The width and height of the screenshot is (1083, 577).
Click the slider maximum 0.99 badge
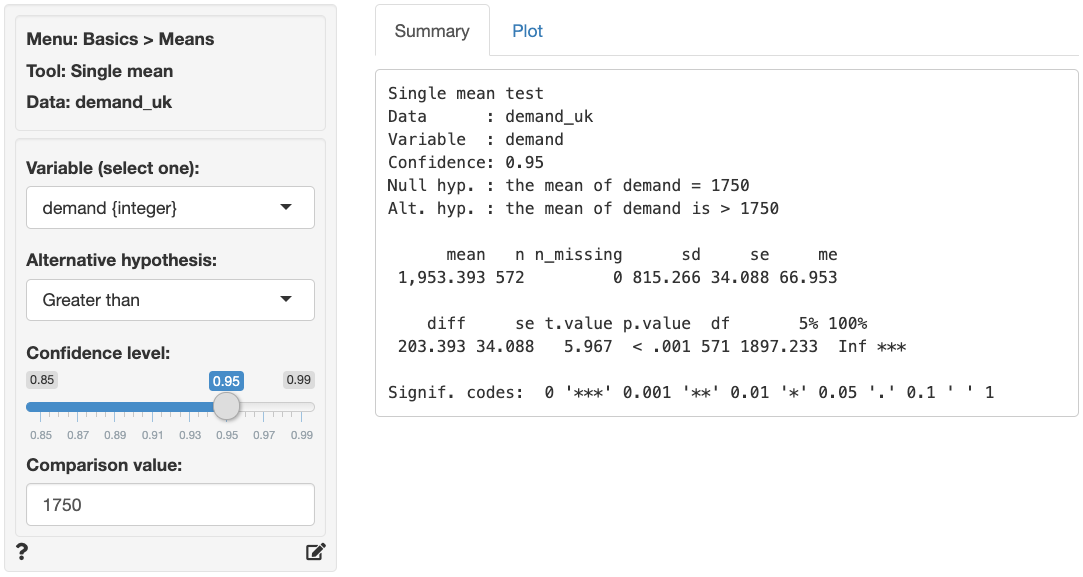coord(299,380)
